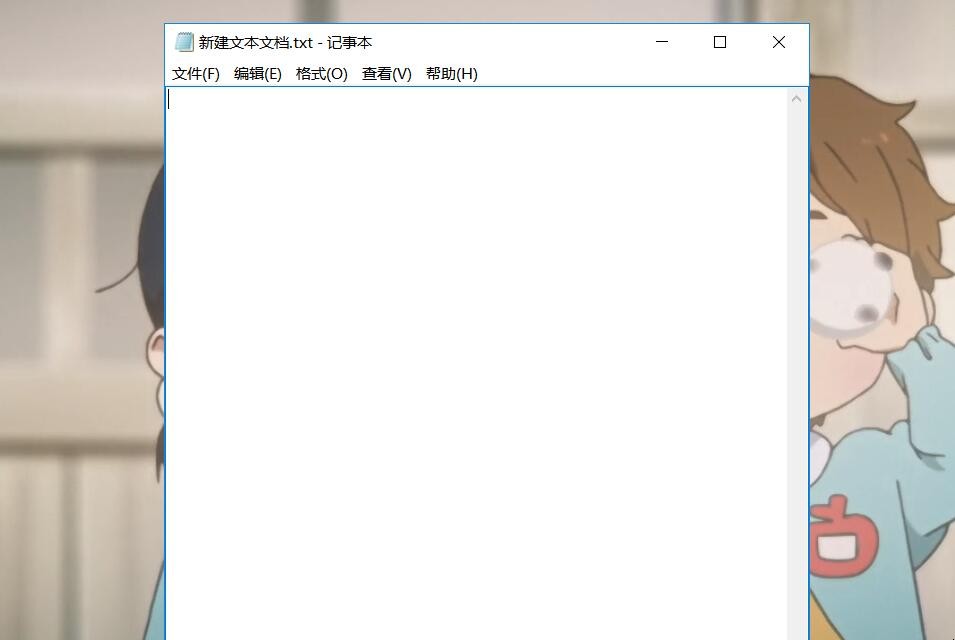The height and width of the screenshot is (640, 955).
Task: Open the 格式(O) menu
Action: pos(321,74)
